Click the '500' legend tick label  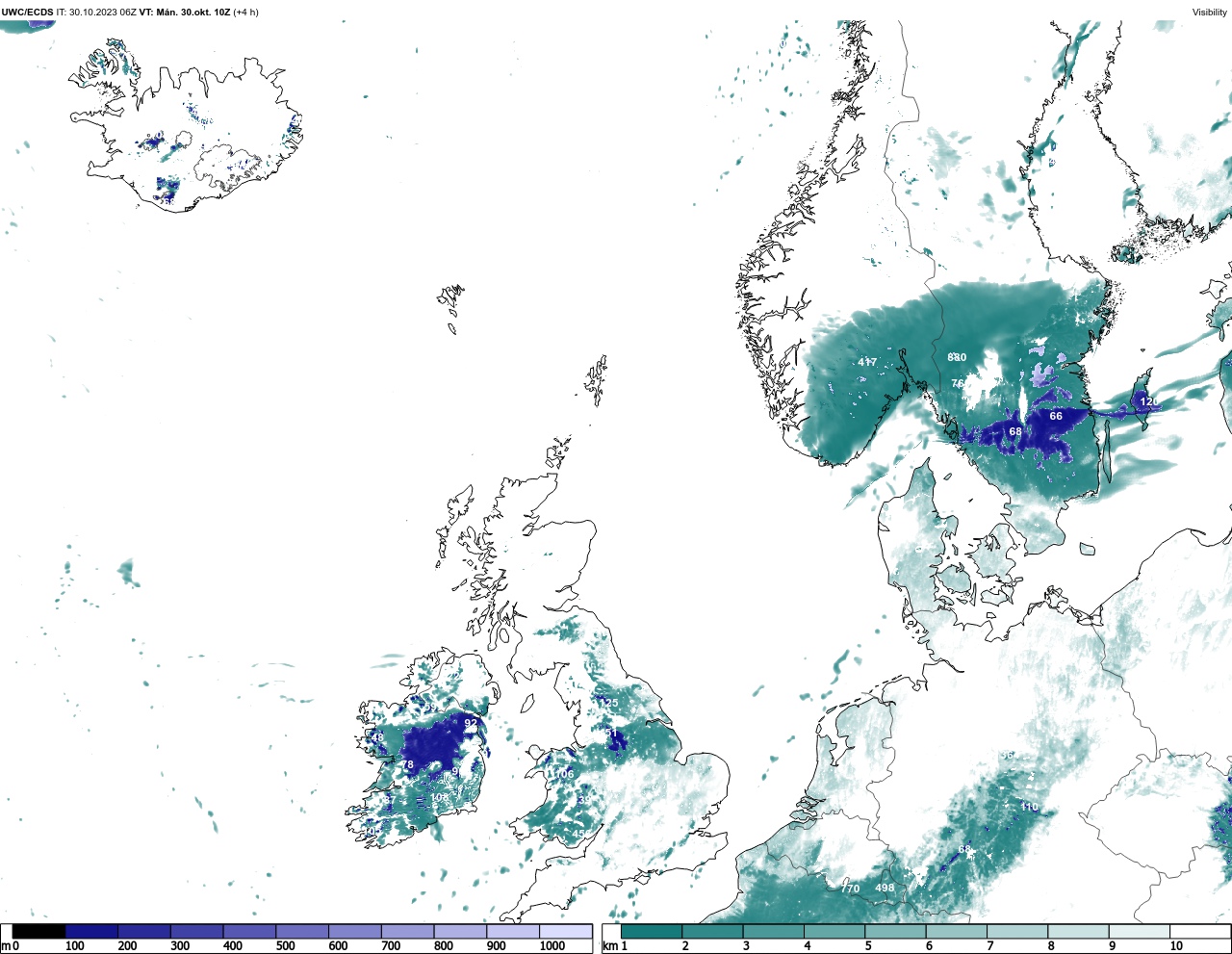tap(285, 946)
